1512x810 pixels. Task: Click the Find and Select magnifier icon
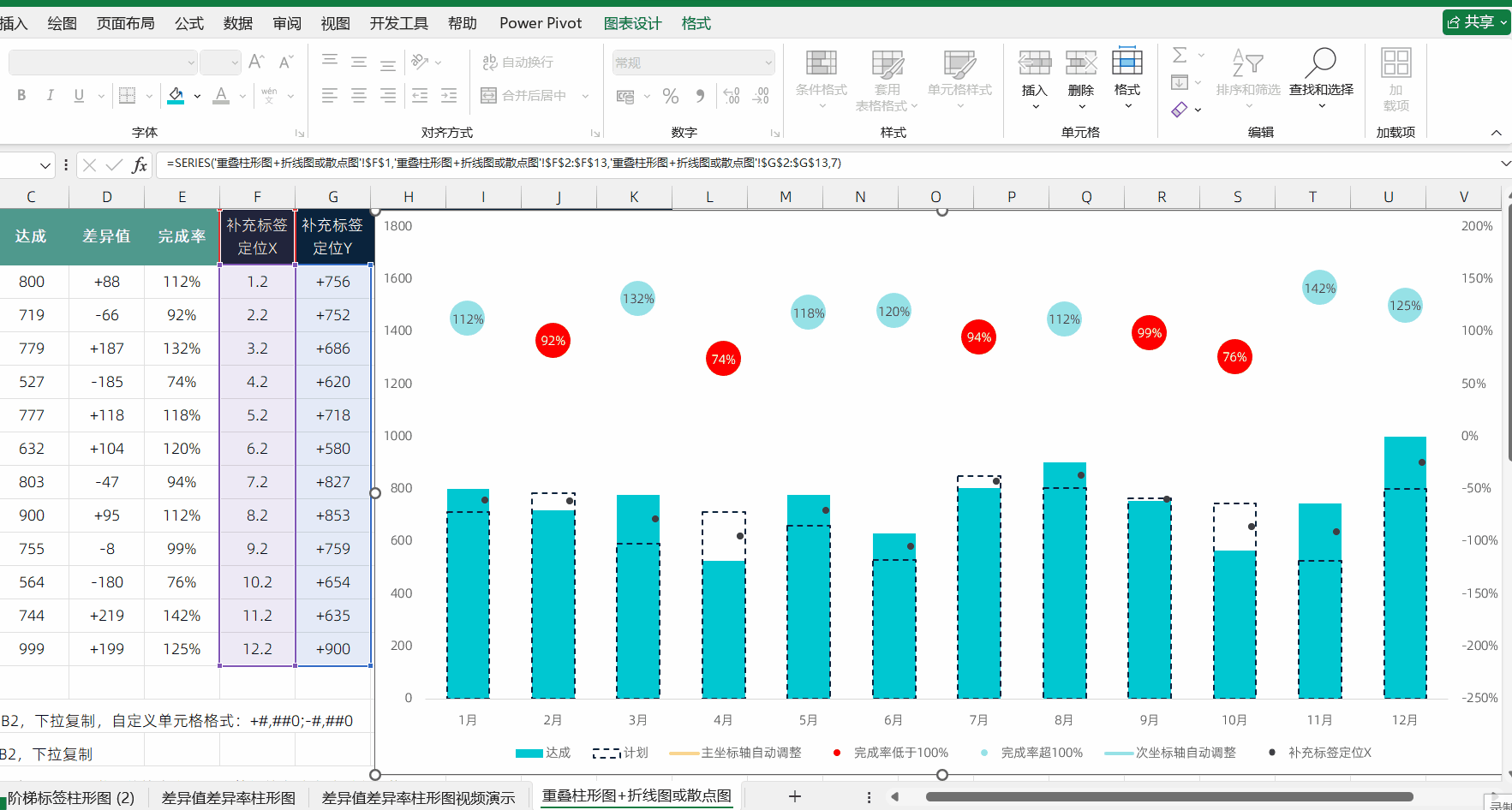click(1320, 63)
